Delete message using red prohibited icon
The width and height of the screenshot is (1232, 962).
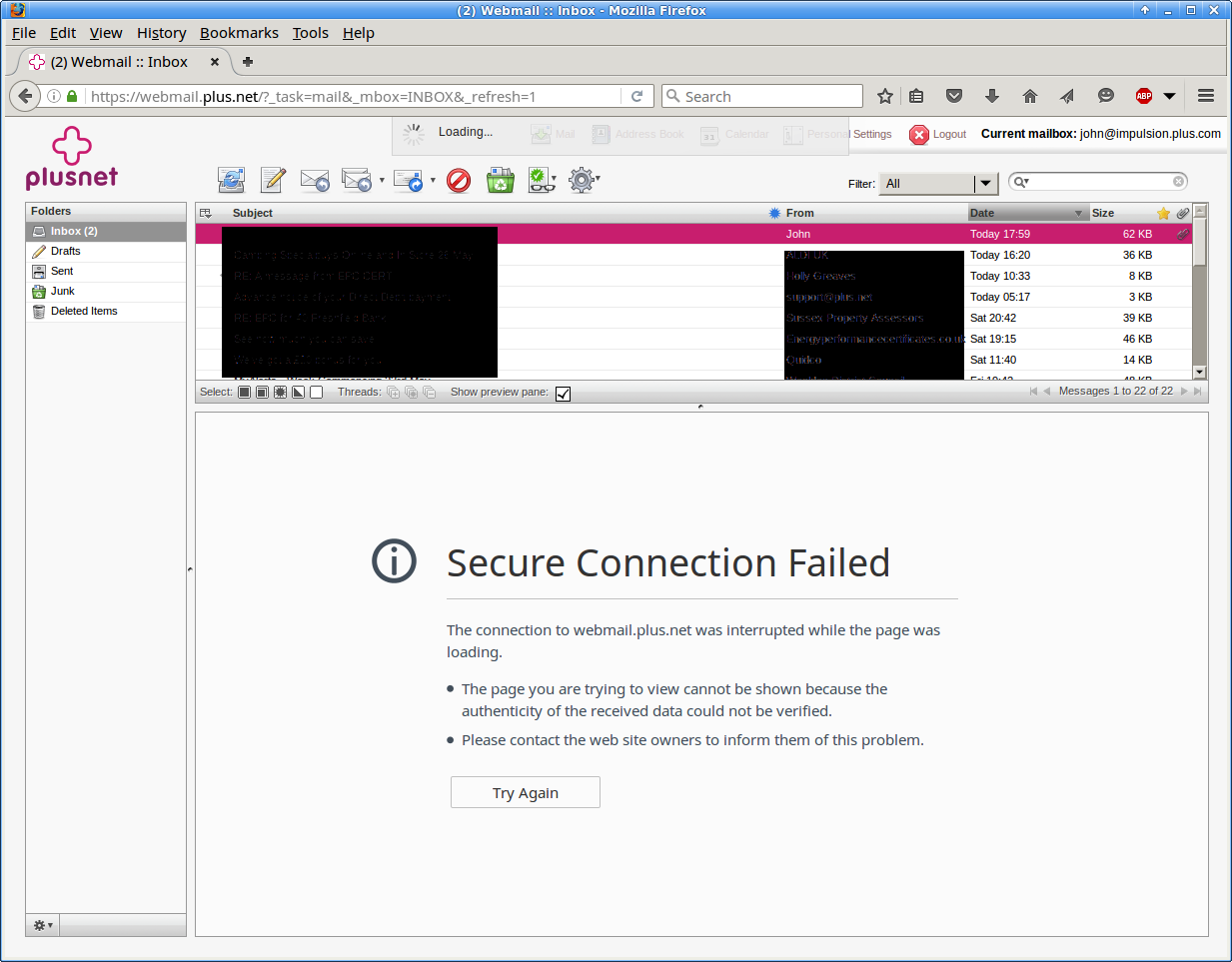[459, 180]
